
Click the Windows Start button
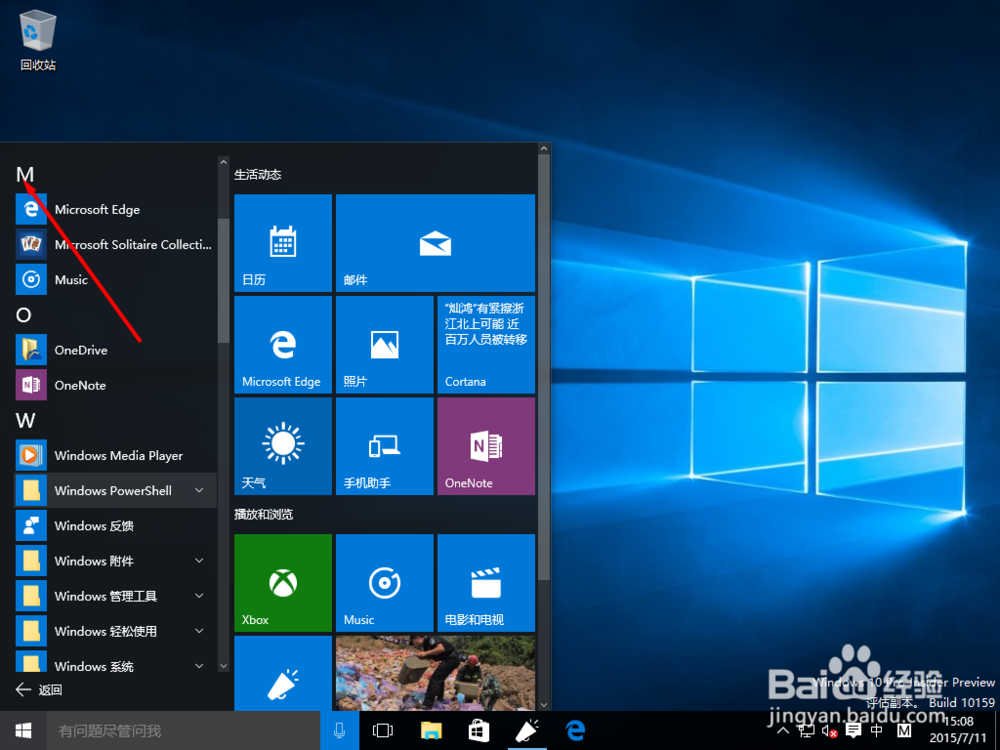(x=23, y=730)
